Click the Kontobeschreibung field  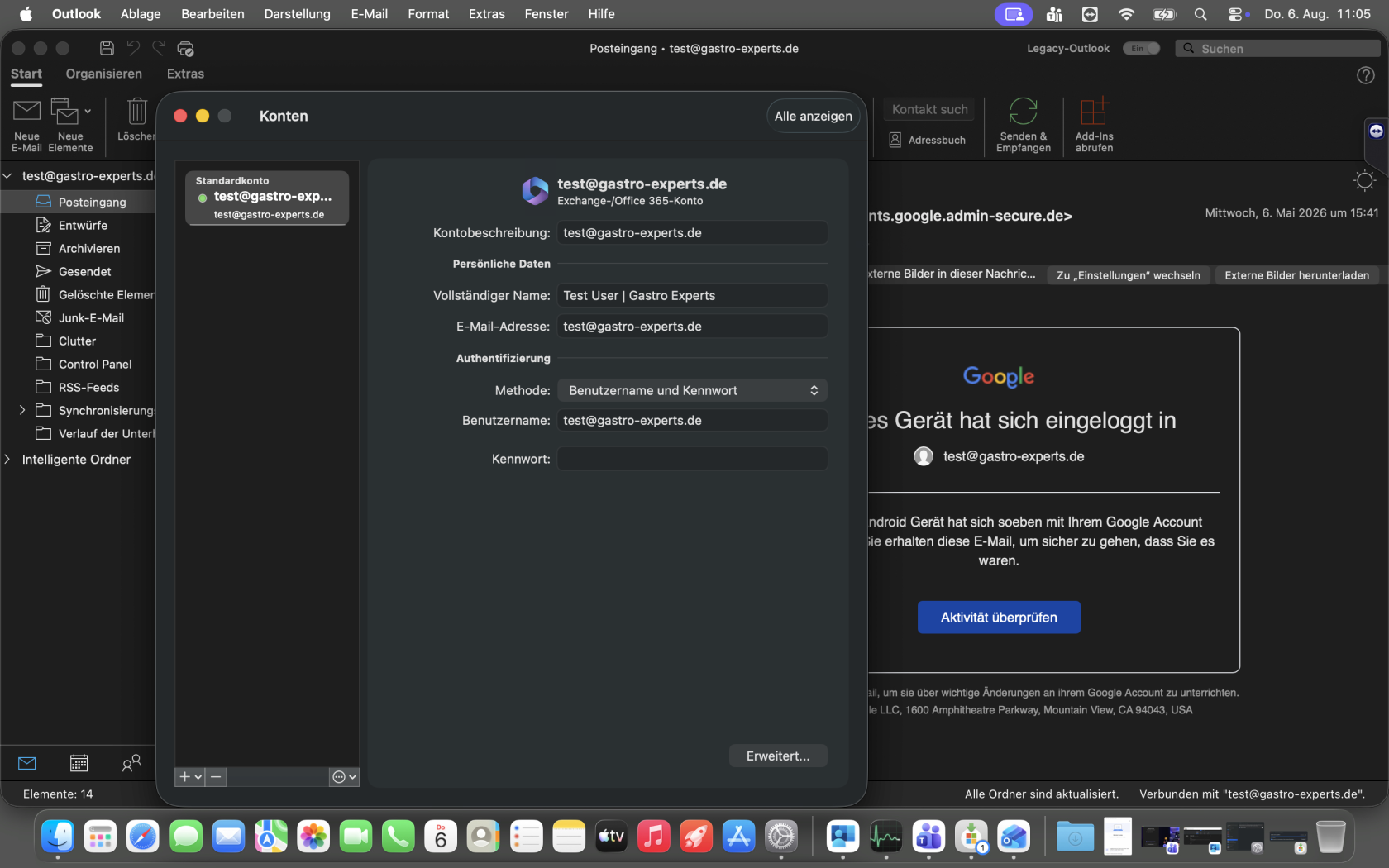tap(692, 233)
